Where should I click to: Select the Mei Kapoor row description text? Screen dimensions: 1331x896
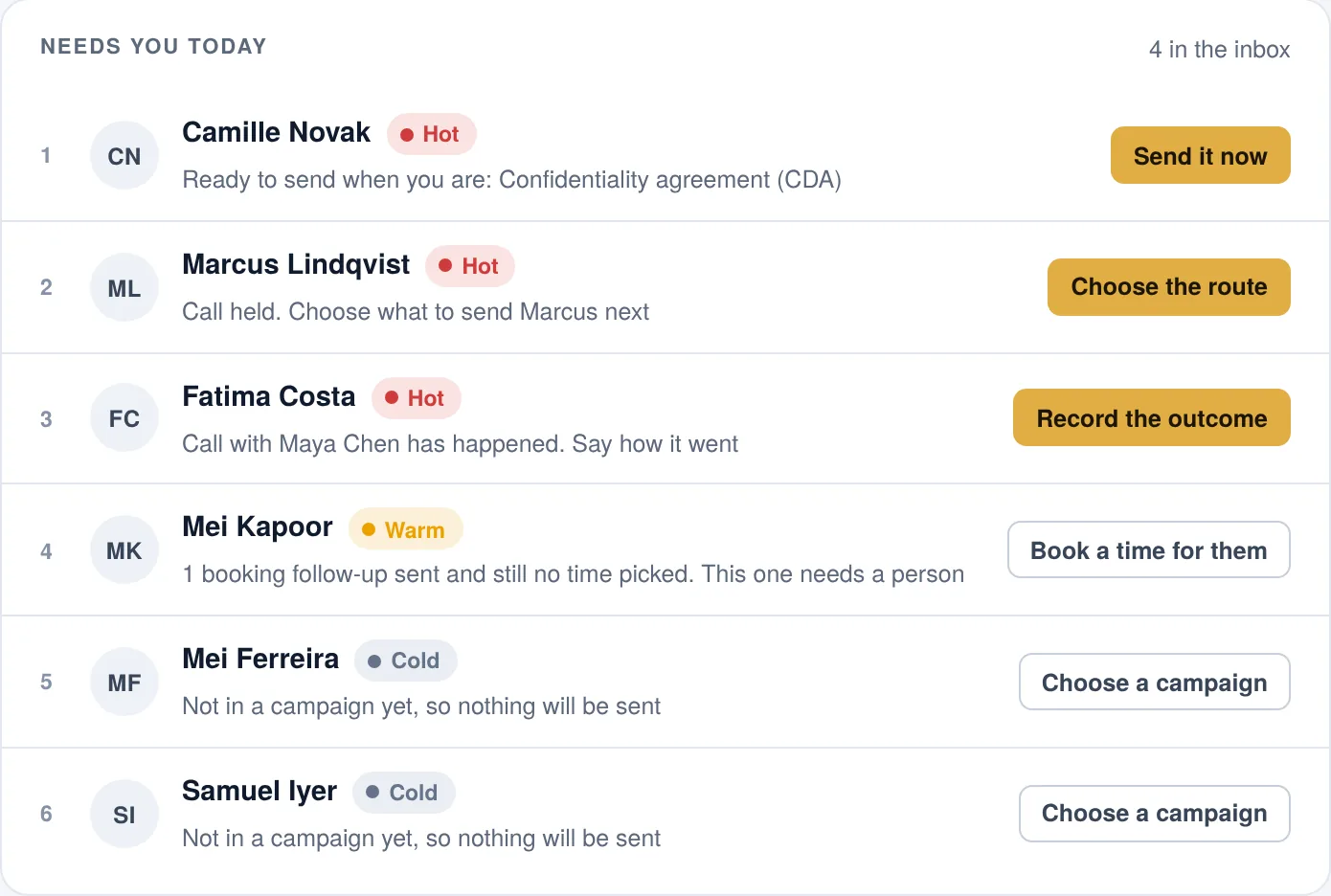[574, 574]
